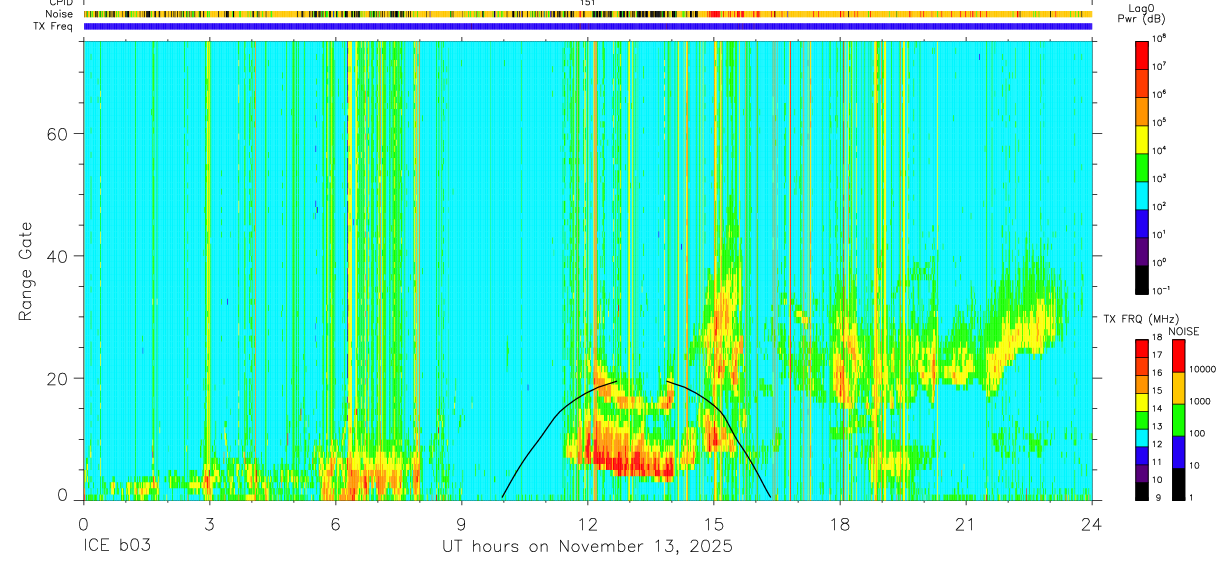
Task: Click the UT hour '12' tick label
Action: [x=588, y=524]
